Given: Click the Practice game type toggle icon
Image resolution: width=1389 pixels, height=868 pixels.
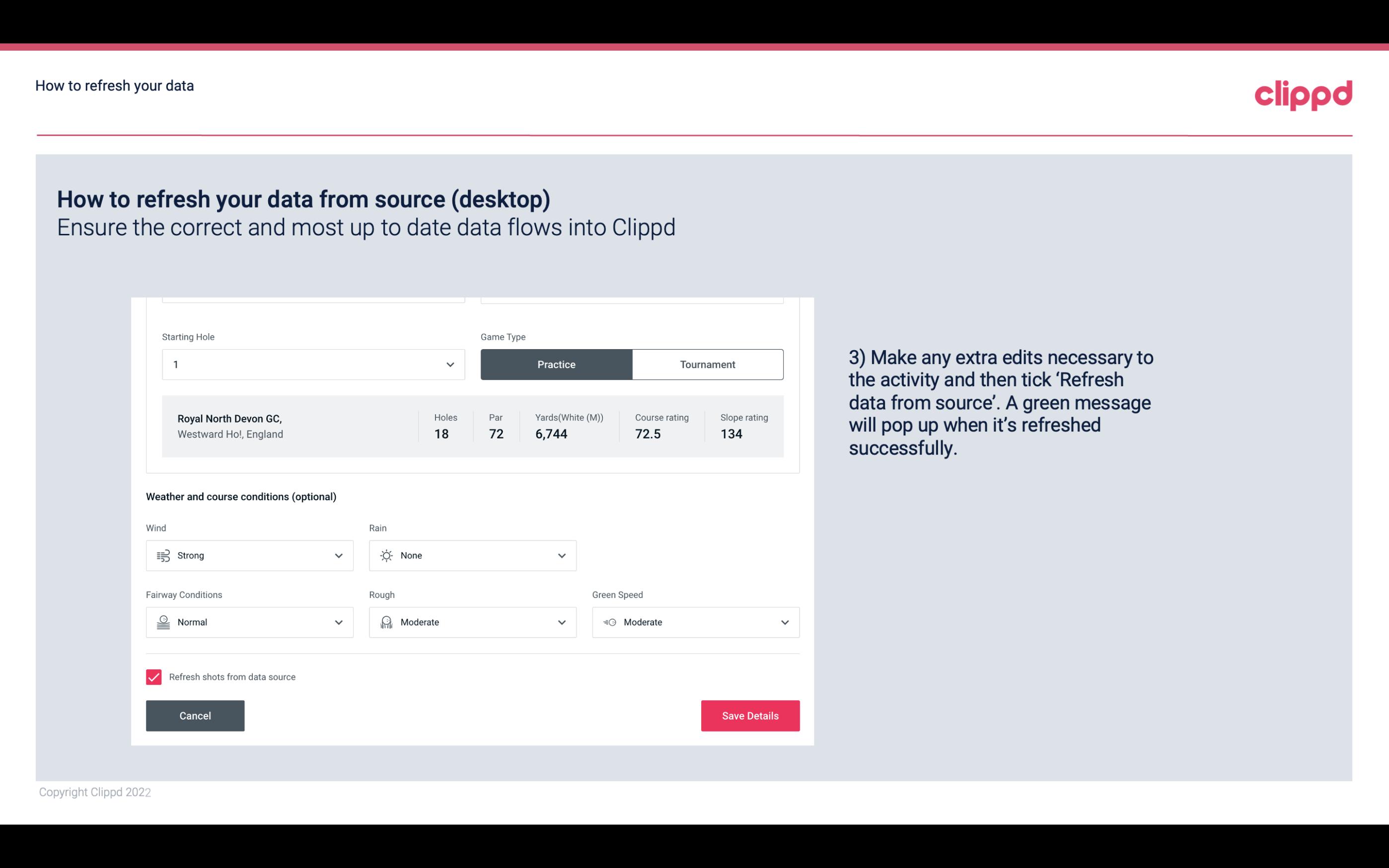Looking at the screenshot, I should coord(556,364).
